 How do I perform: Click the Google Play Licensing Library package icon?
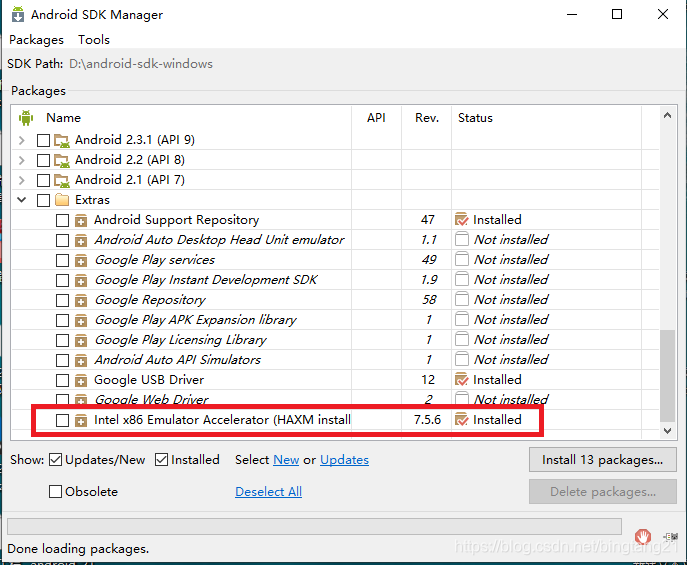pos(81,341)
